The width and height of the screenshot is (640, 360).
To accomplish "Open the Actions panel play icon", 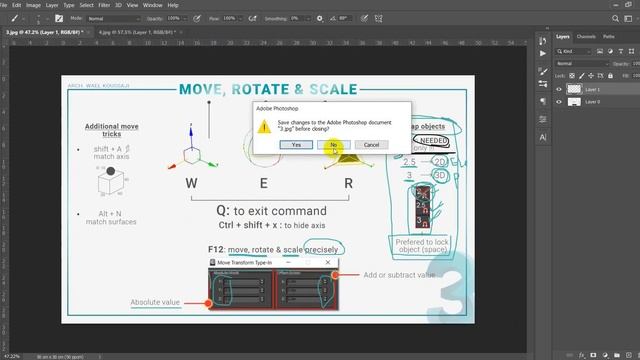I will tap(542, 53).
